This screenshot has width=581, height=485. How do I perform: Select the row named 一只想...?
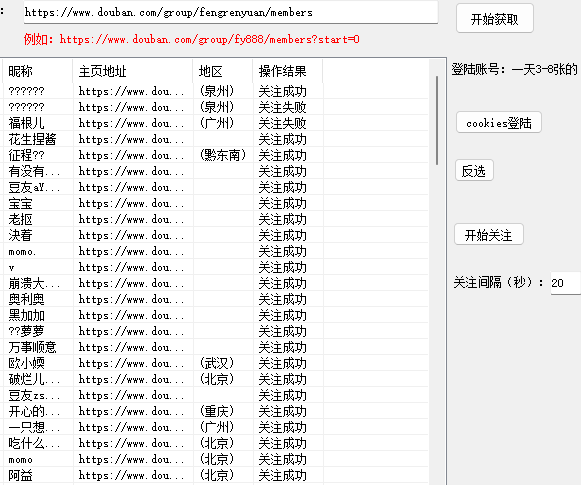215,427
